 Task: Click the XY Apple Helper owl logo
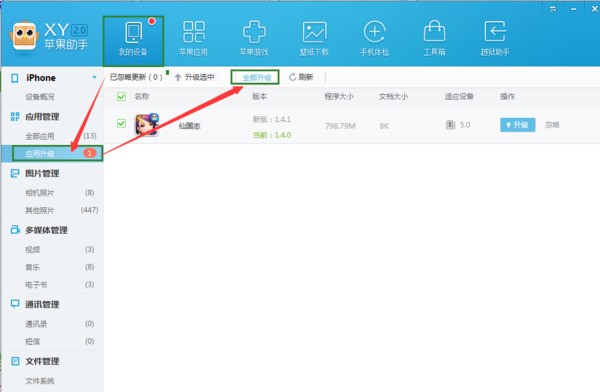tap(24, 36)
